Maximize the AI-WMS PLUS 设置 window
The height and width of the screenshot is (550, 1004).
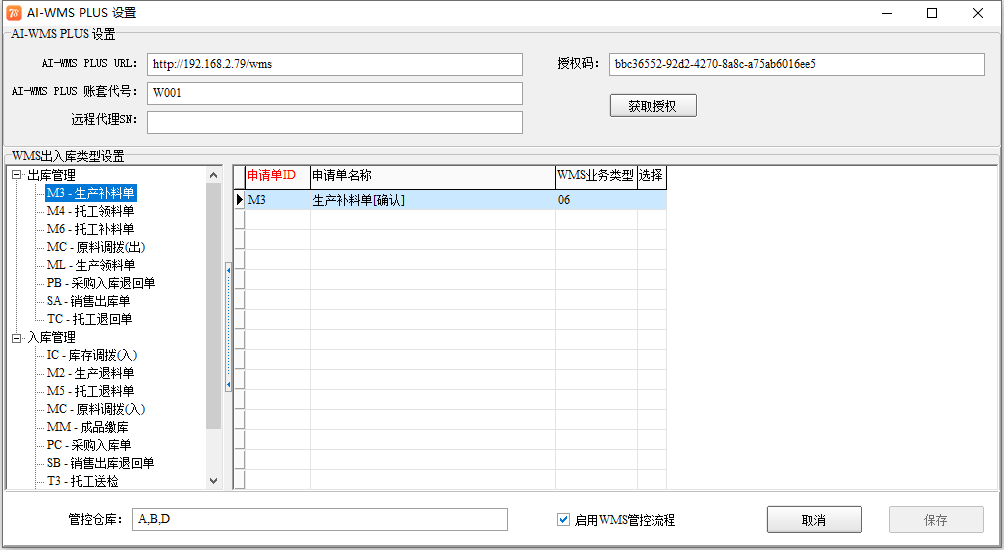932,13
